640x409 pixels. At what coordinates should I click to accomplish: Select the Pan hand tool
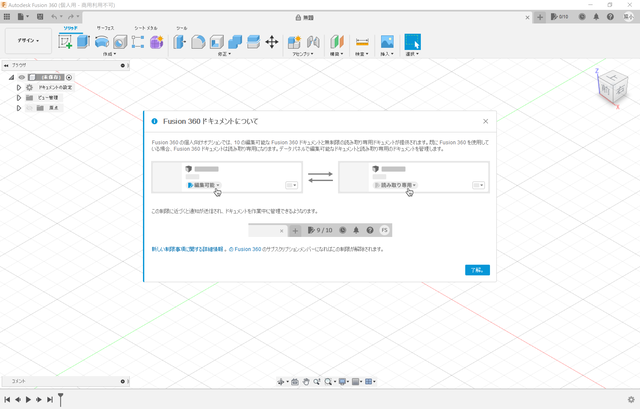pyautogui.click(x=306, y=382)
